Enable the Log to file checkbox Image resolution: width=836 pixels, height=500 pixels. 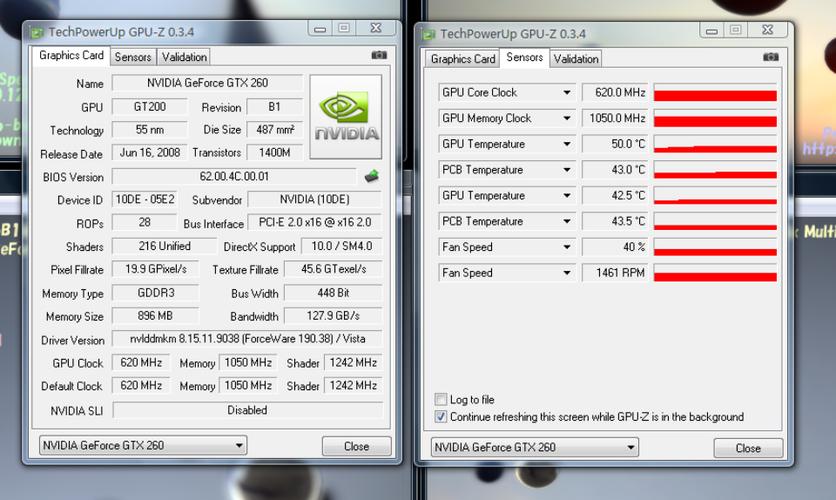click(442, 400)
